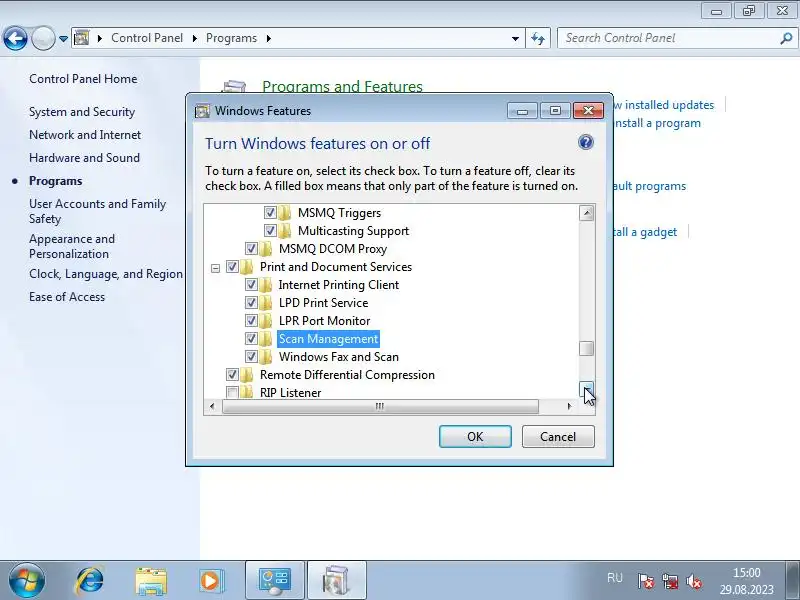Image resolution: width=800 pixels, height=600 pixels.
Task: Click Windows Fax and Scan folder icon
Action: 266,356
